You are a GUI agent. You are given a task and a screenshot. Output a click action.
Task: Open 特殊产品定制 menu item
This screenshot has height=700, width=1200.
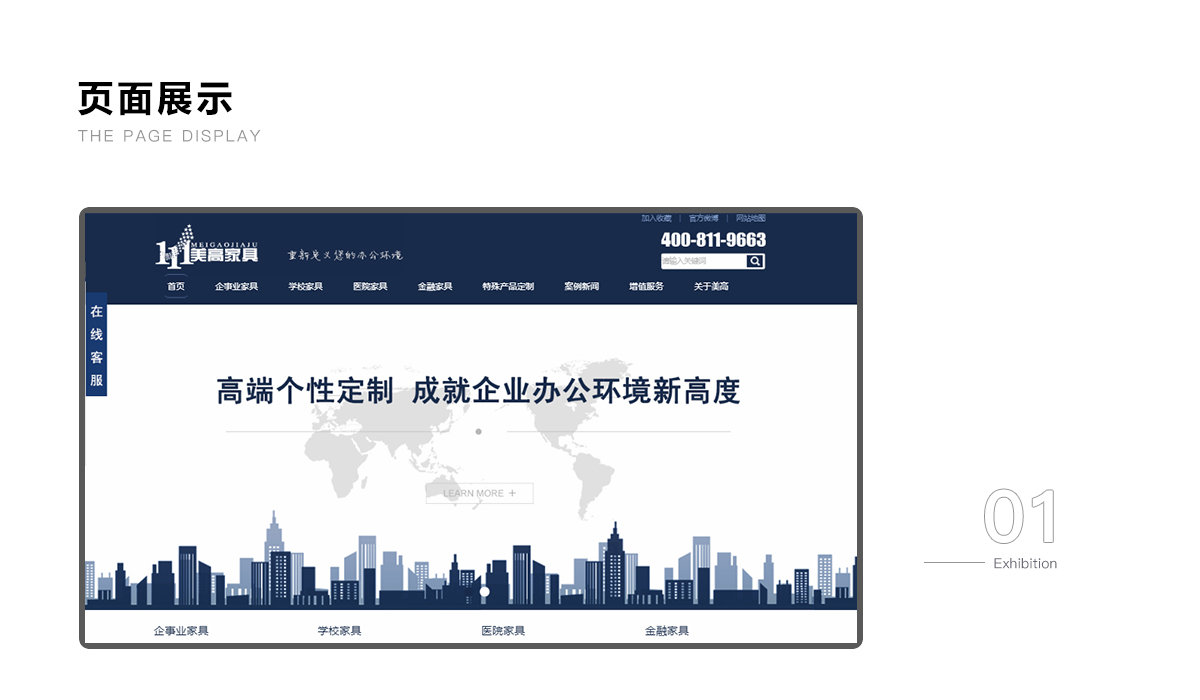coord(508,286)
